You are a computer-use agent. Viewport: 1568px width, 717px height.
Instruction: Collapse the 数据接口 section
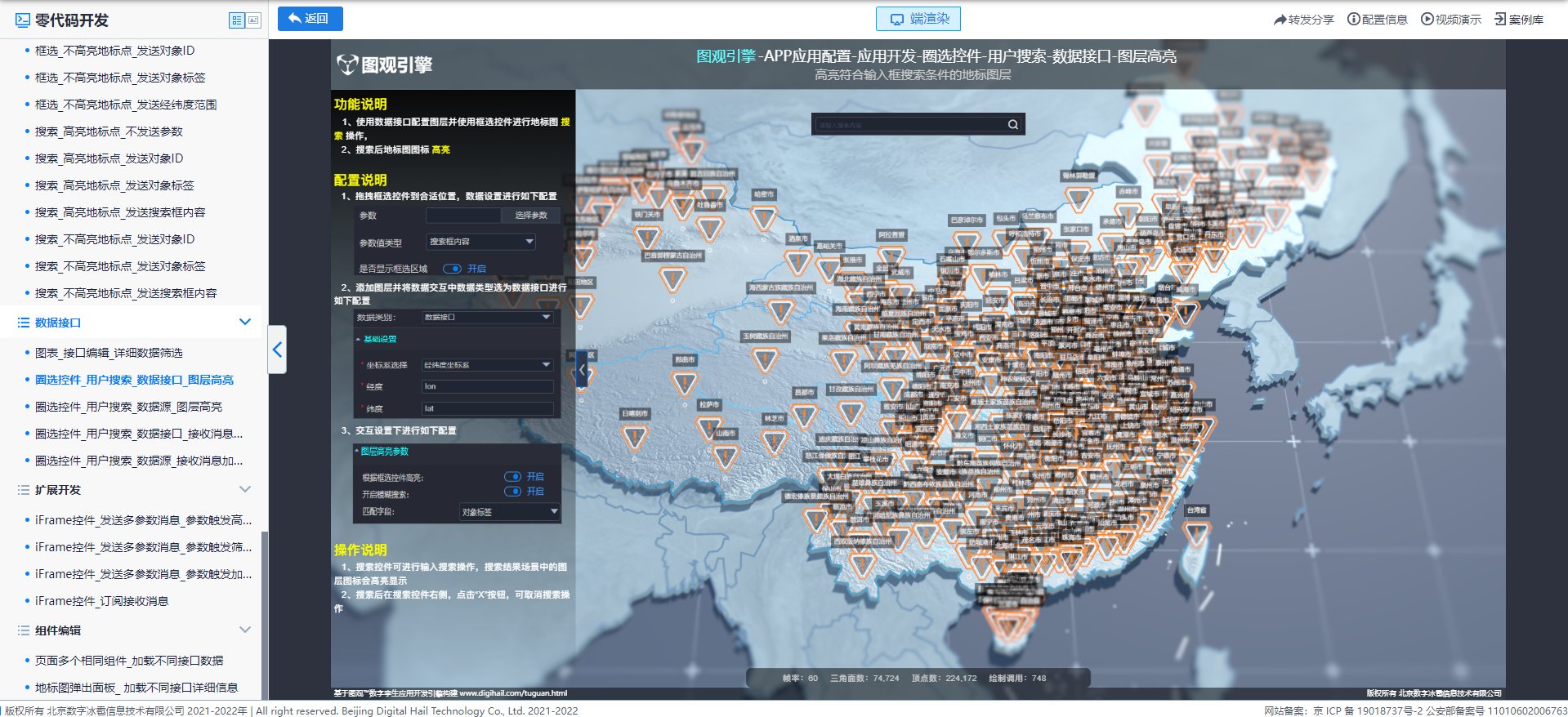(244, 323)
